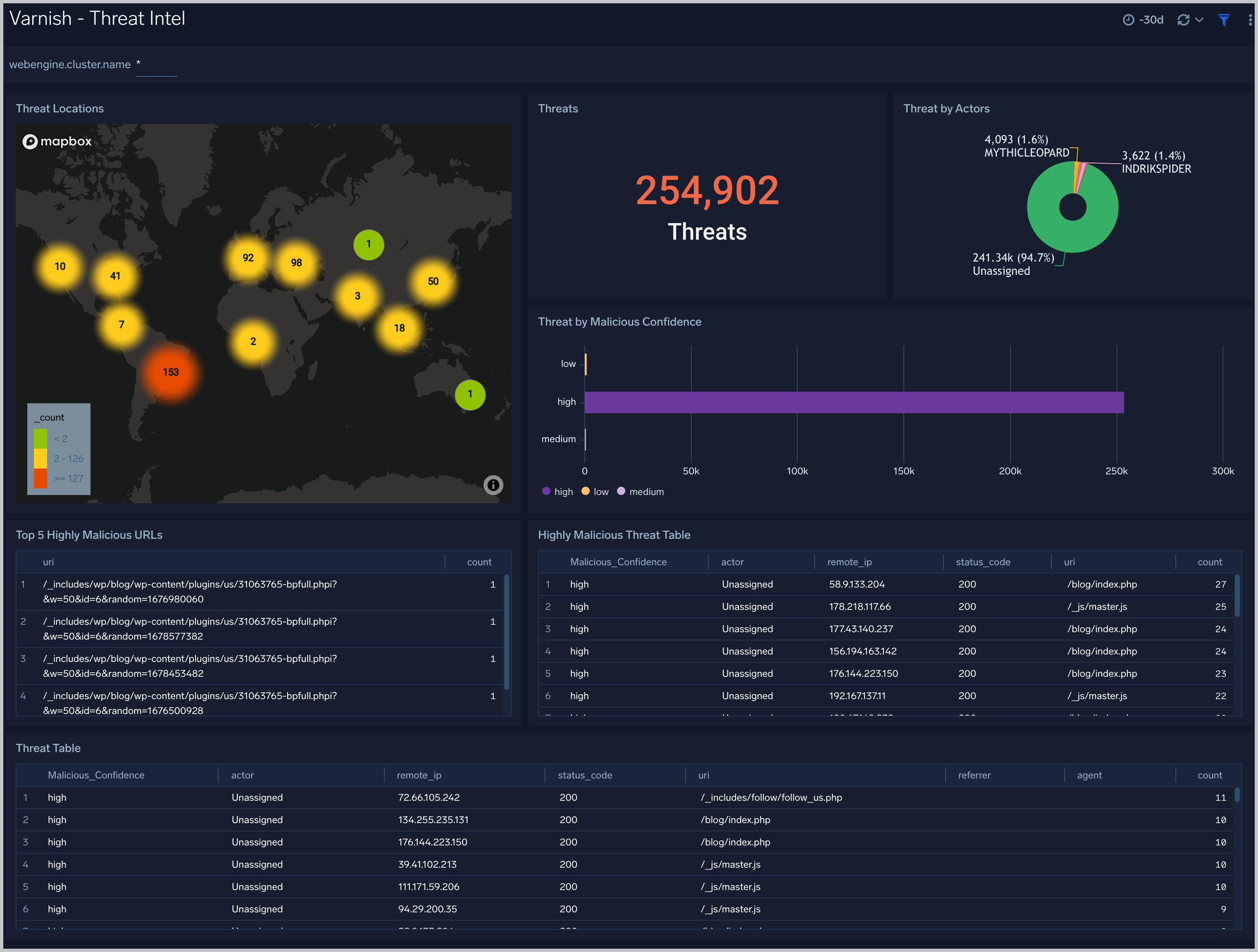
Task: Click the refresh dashboard icon
Action: (x=1184, y=20)
